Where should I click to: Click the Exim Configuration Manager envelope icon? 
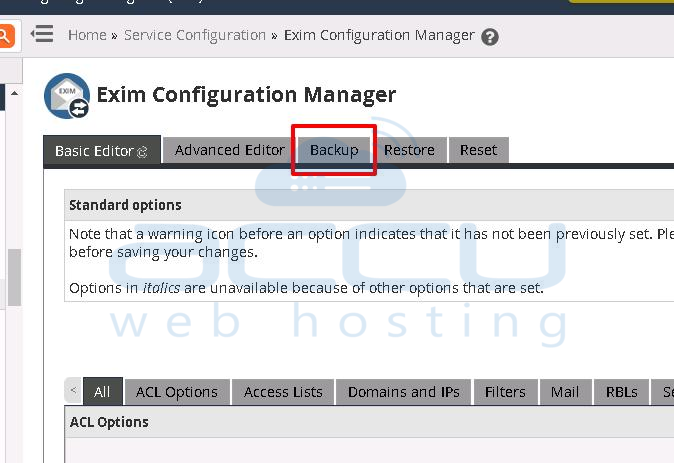coord(67,96)
